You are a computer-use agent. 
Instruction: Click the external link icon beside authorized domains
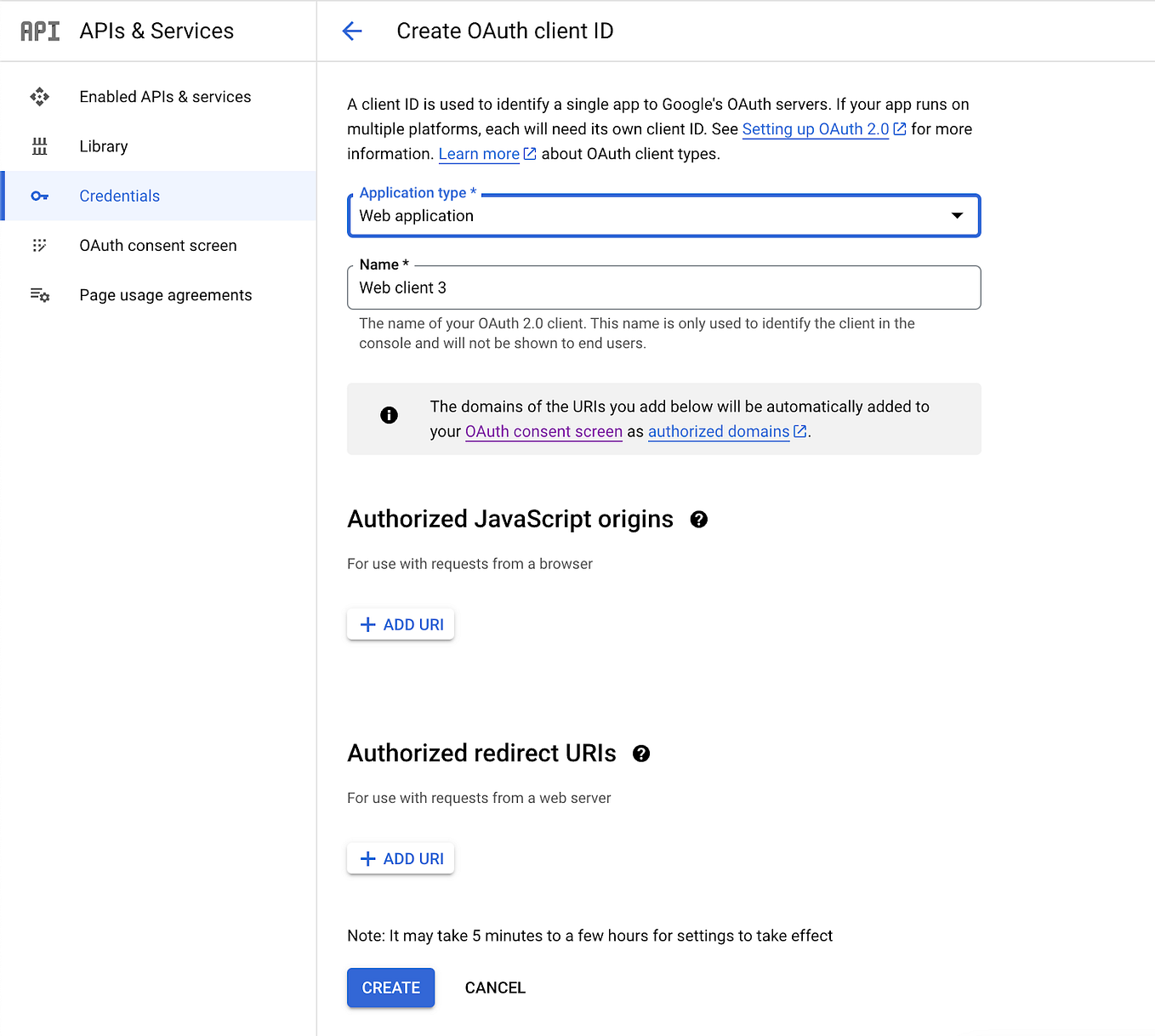point(799,431)
